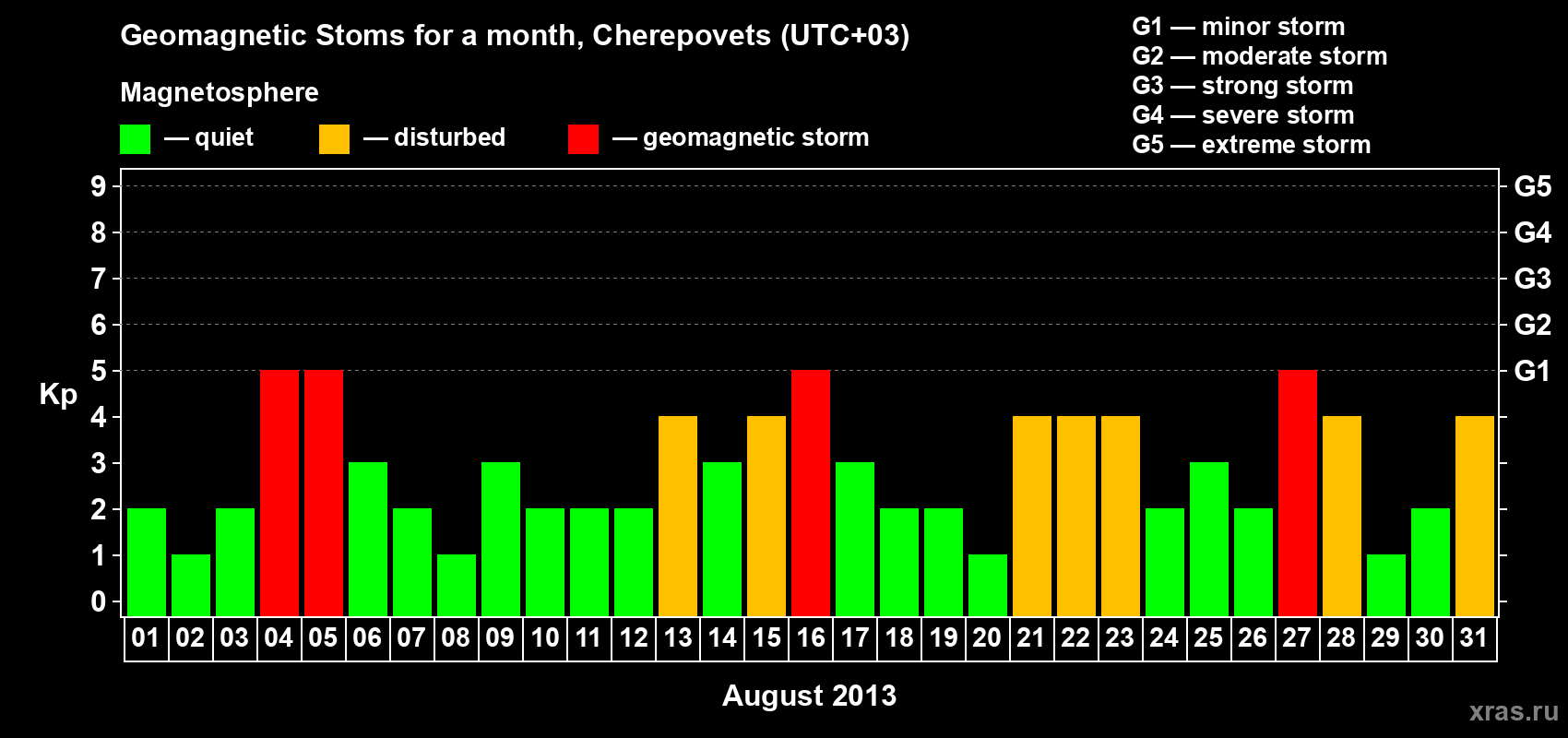Click date label 03 on the axis
The image size is (1568, 738).
(x=234, y=638)
